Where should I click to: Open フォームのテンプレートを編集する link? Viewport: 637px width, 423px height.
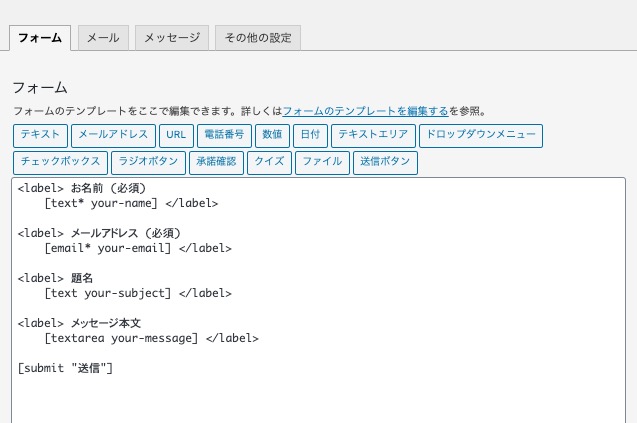(365, 111)
